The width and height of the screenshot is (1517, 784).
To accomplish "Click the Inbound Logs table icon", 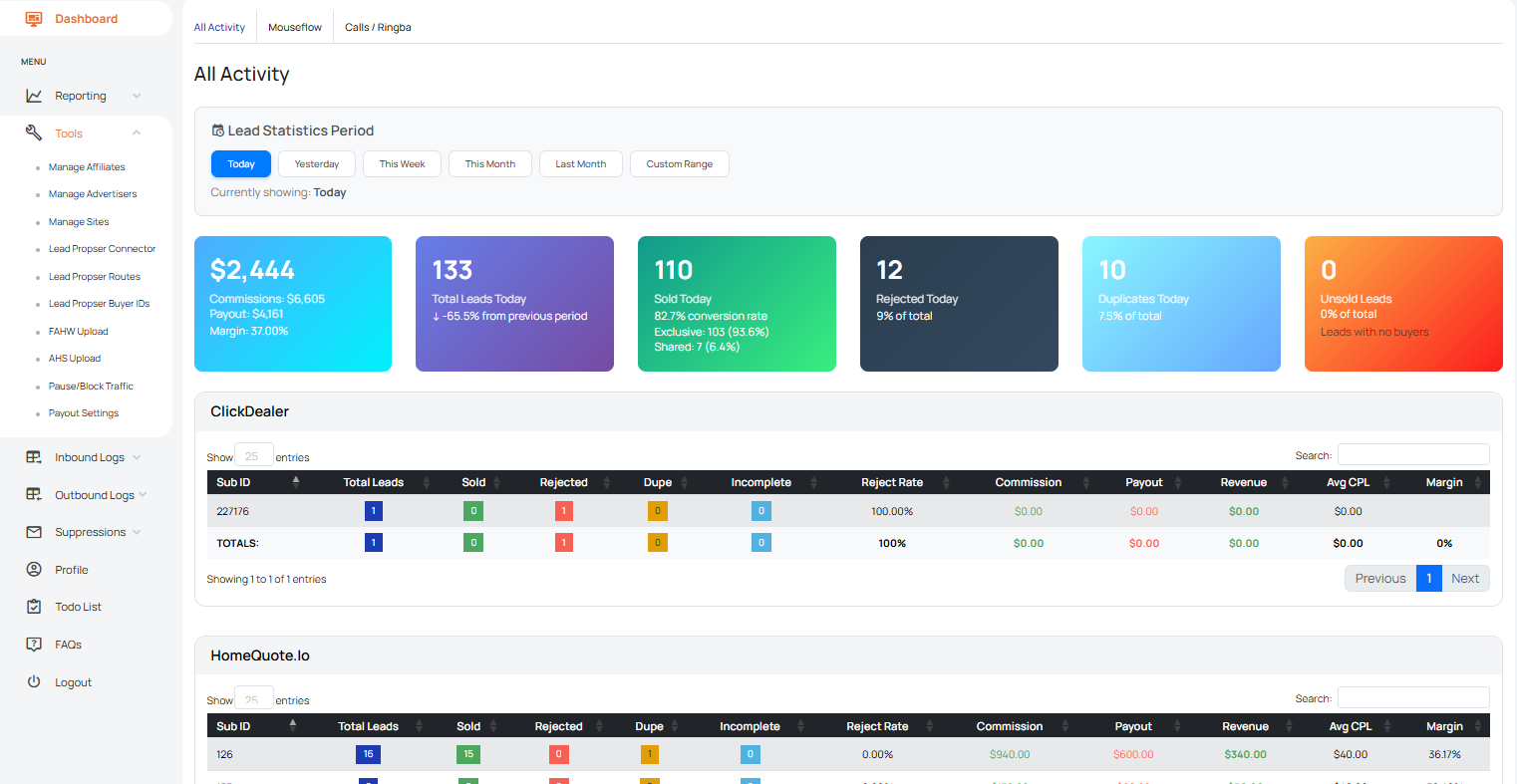I will tap(34, 457).
